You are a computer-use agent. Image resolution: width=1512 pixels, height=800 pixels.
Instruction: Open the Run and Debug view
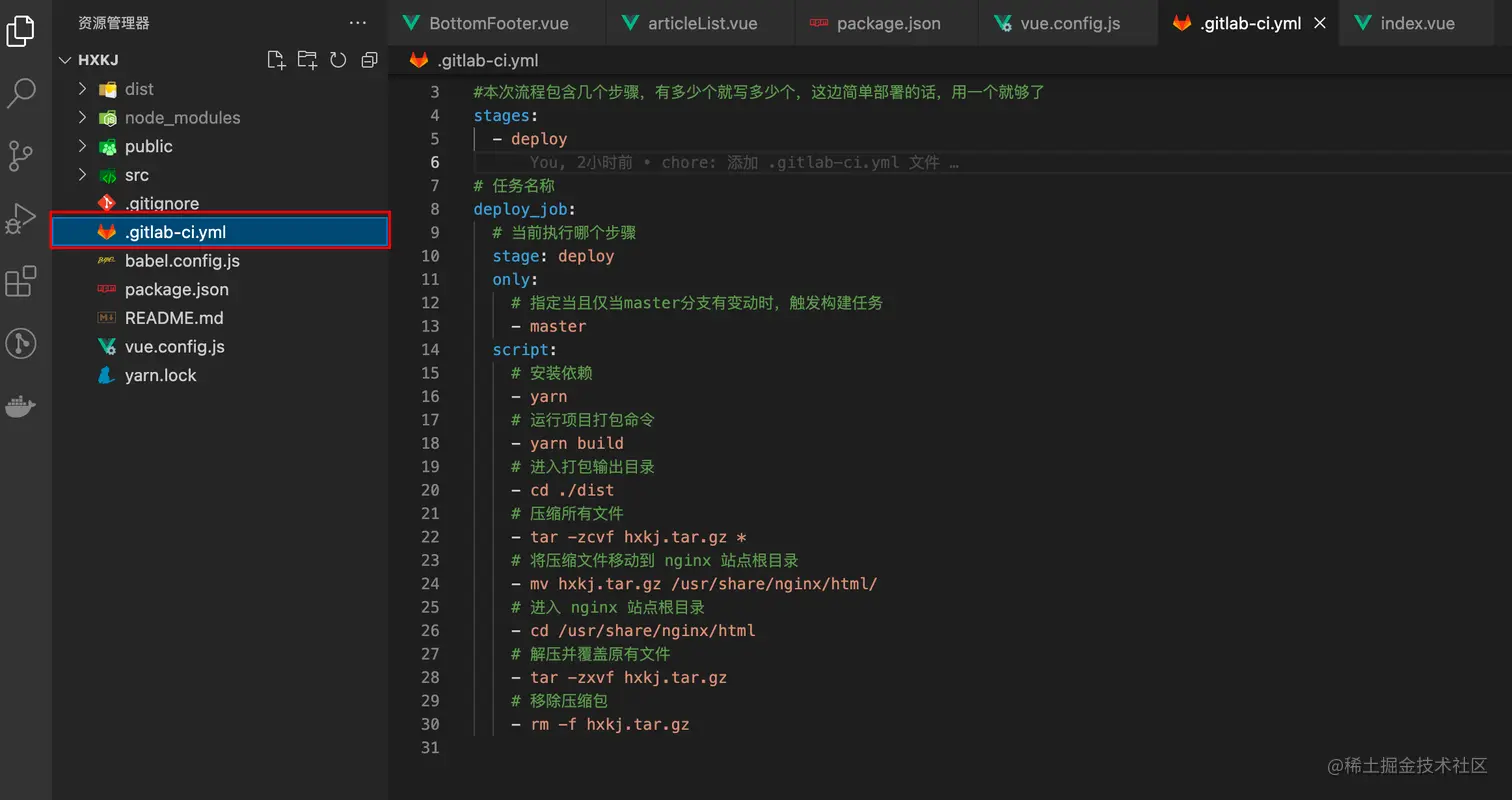21,218
